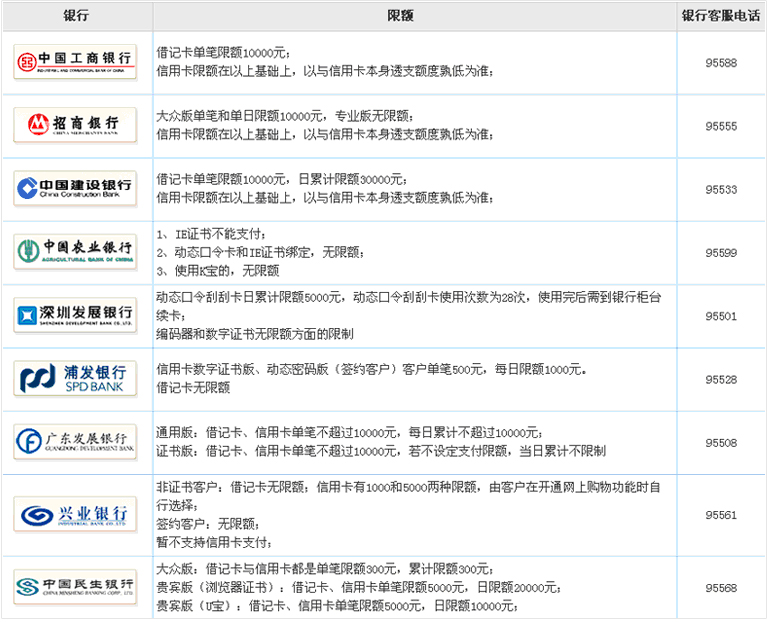Choose the 中国建设银行 logo
Image resolution: width=767 pixels, height=622 pixels.
click(x=75, y=189)
